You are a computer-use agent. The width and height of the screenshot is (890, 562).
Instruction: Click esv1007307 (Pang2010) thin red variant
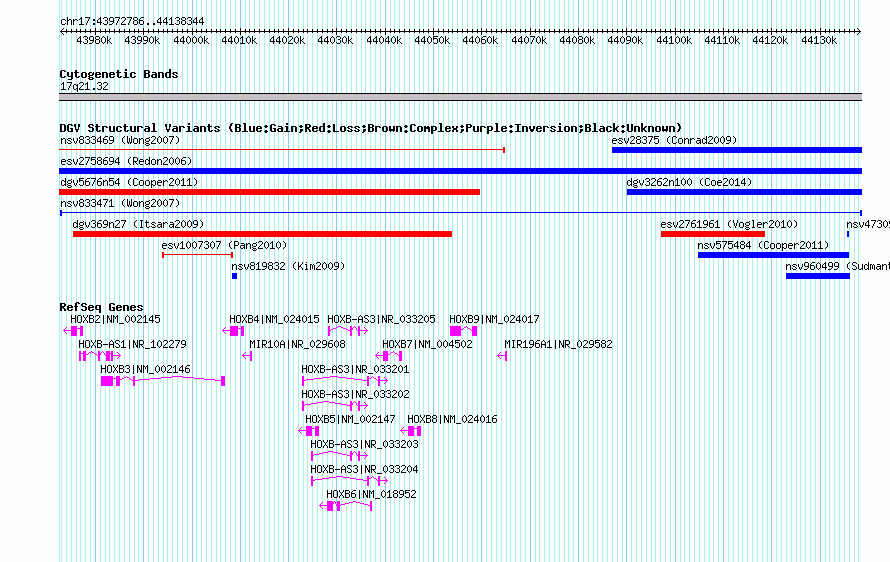coord(198,255)
